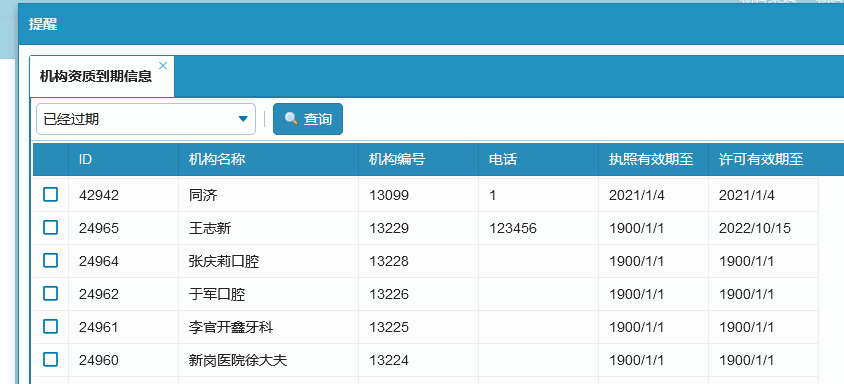Tick the checkbox for 于军口腔
The height and width of the screenshot is (384, 844).
click(x=51, y=294)
